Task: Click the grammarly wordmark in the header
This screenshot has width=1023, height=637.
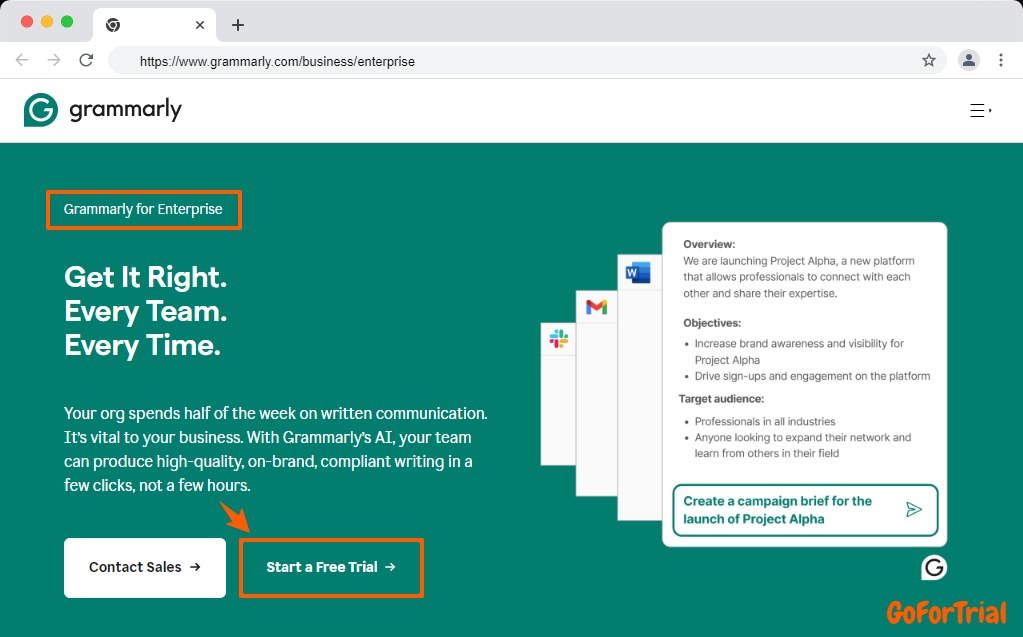Action: coord(125,110)
